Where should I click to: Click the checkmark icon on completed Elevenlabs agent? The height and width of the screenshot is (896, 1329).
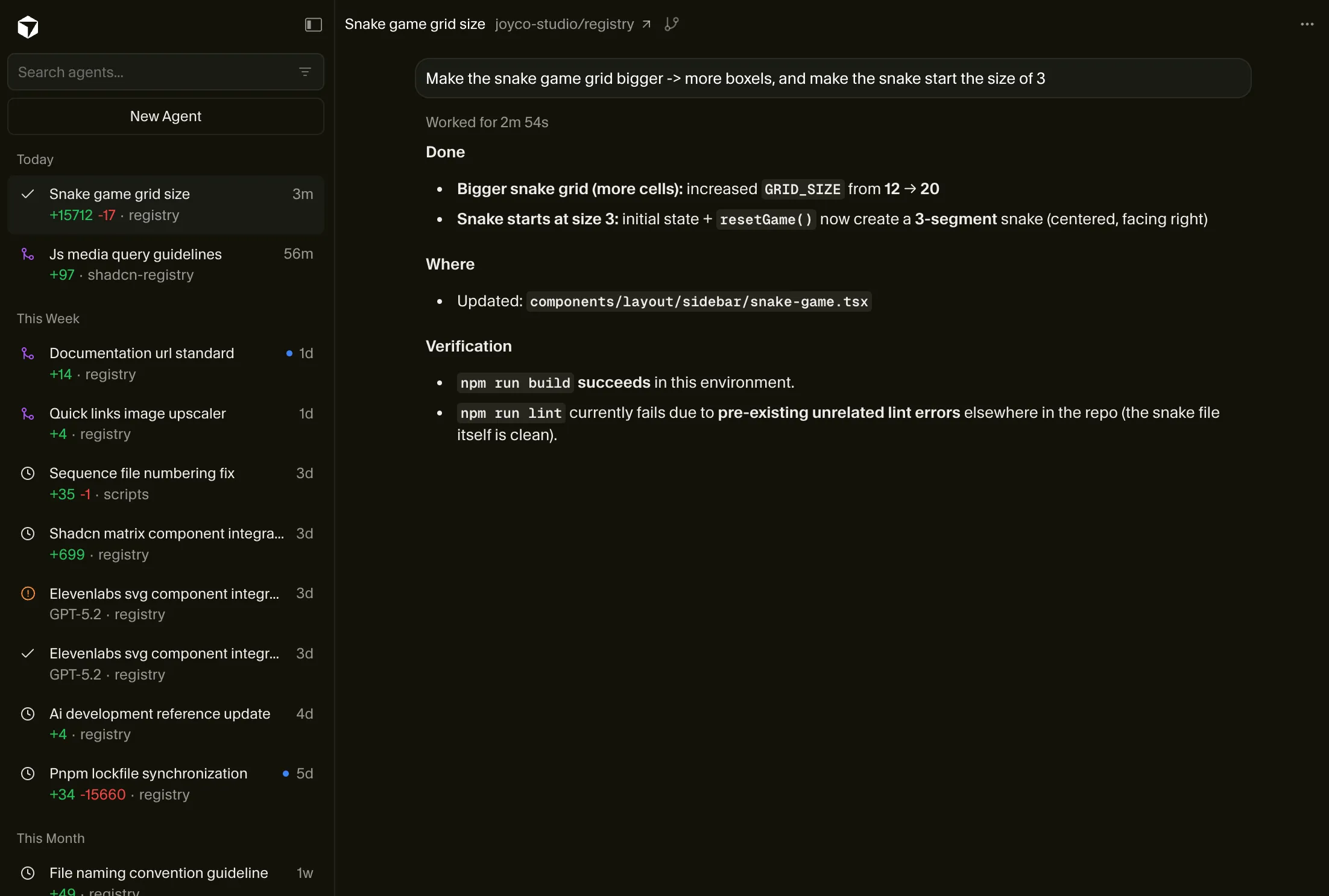point(28,654)
